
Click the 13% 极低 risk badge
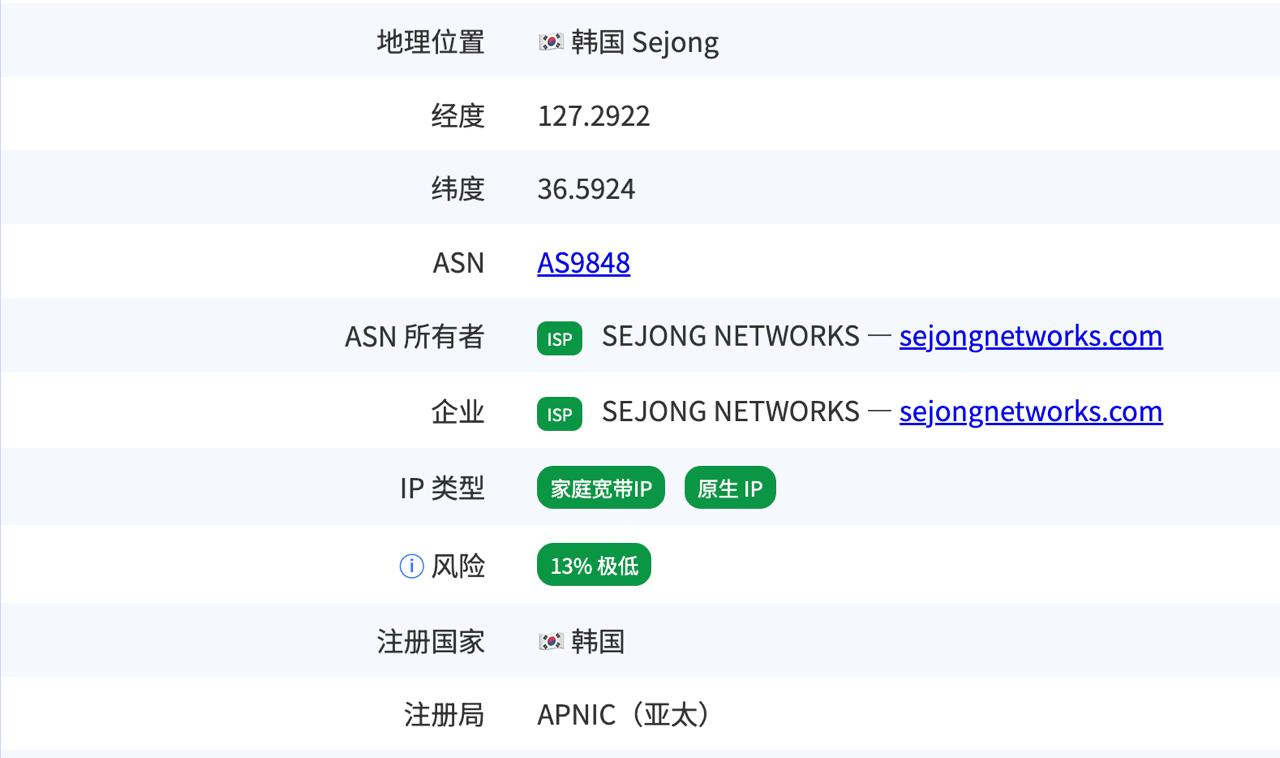coord(594,565)
